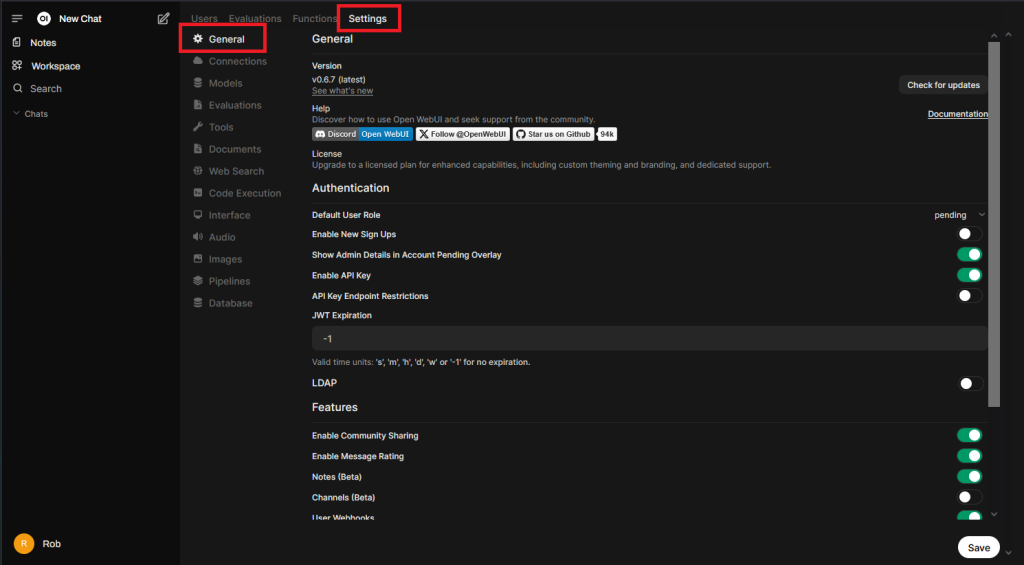Select the Models stack icon

pyautogui.click(x=198, y=84)
